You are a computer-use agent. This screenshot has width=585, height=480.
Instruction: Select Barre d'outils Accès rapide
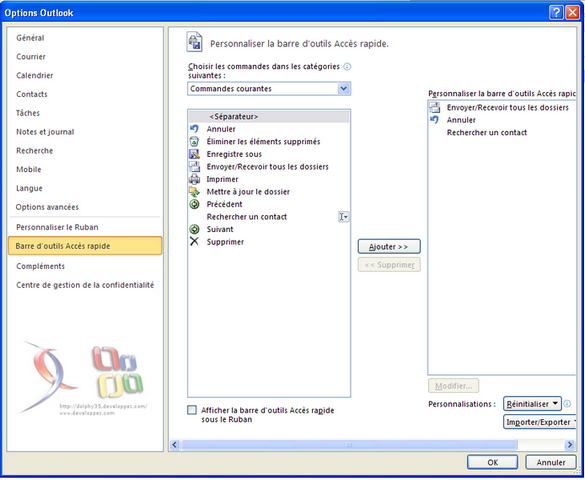pos(85,246)
